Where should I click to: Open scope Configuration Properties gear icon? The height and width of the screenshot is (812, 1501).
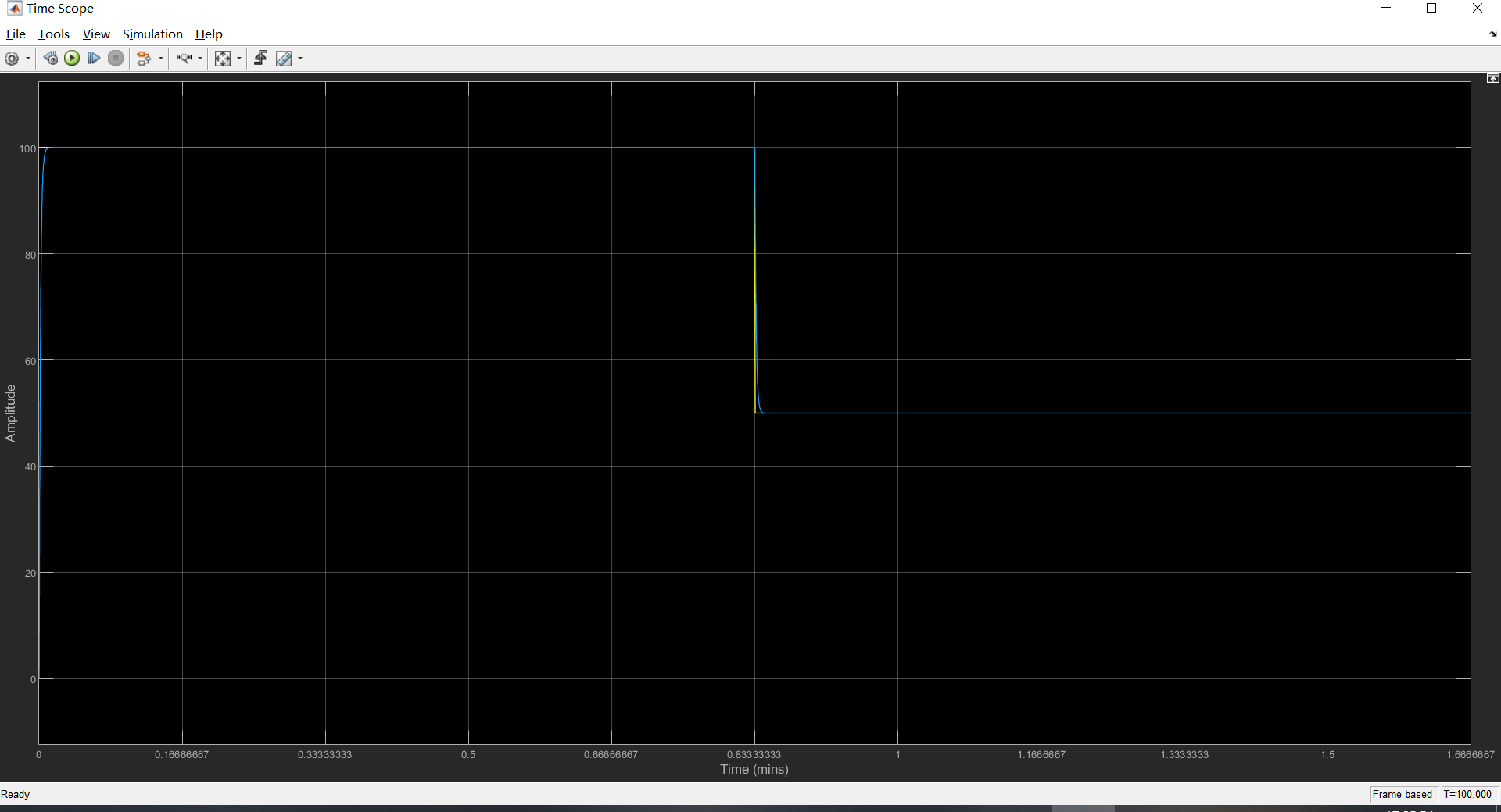[x=12, y=59]
